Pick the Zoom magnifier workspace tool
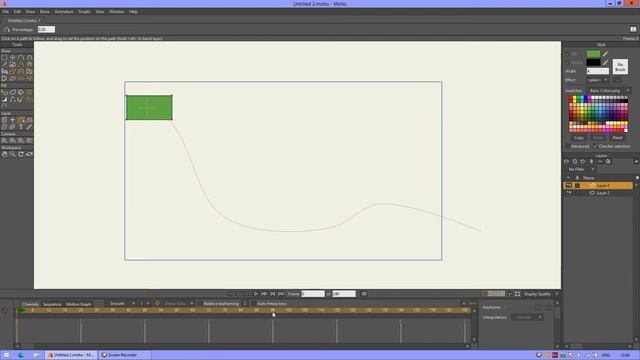The height and width of the screenshot is (360, 640). (13, 154)
